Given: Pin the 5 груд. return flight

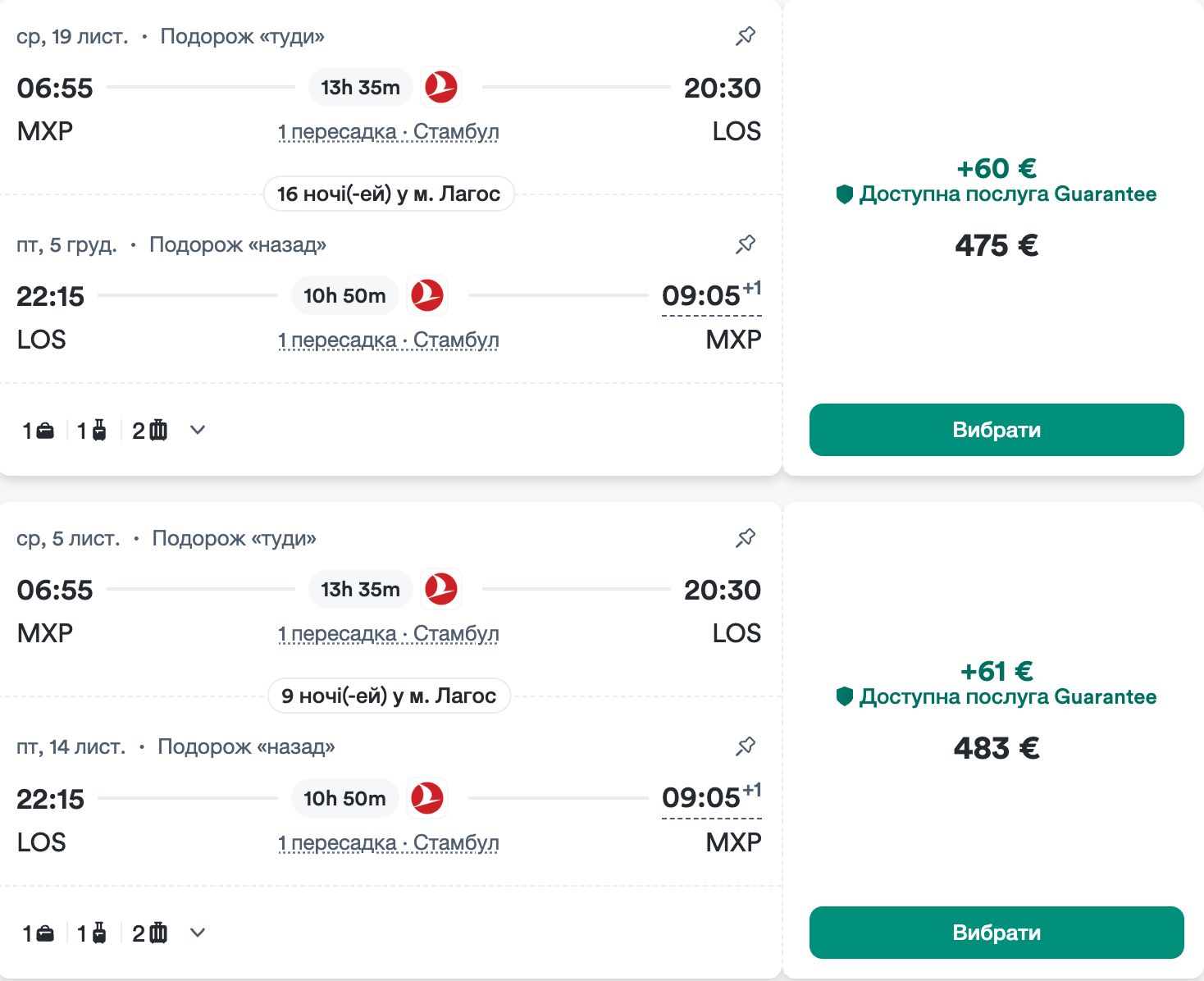Looking at the screenshot, I should pos(746,244).
